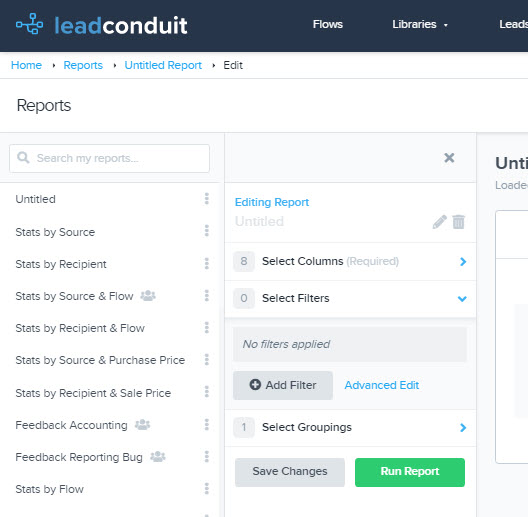Click the search magnifier icon
This screenshot has width=528, height=517.
tap(23, 157)
